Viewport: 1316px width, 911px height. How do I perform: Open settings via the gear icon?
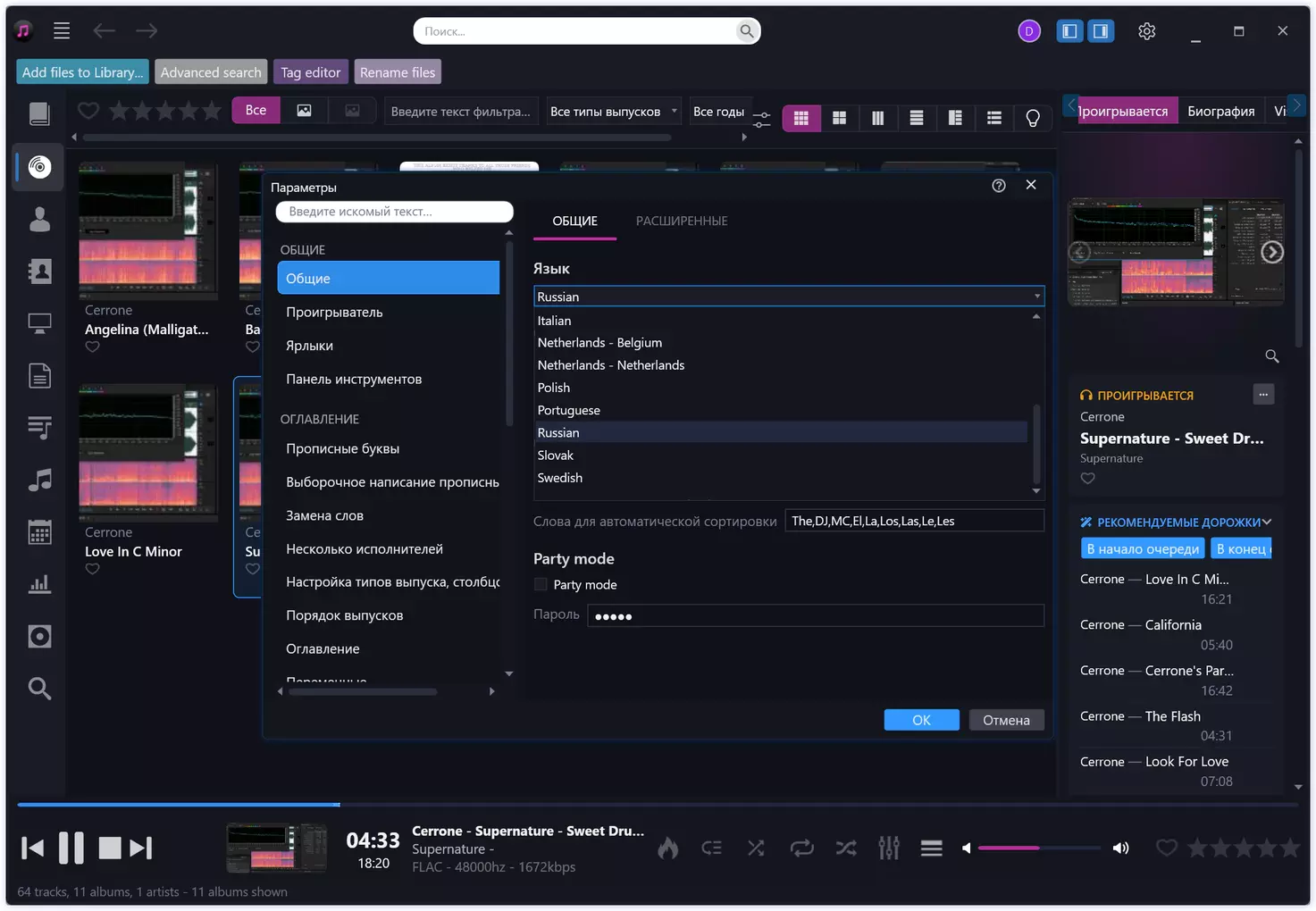pyautogui.click(x=1147, y=31)
